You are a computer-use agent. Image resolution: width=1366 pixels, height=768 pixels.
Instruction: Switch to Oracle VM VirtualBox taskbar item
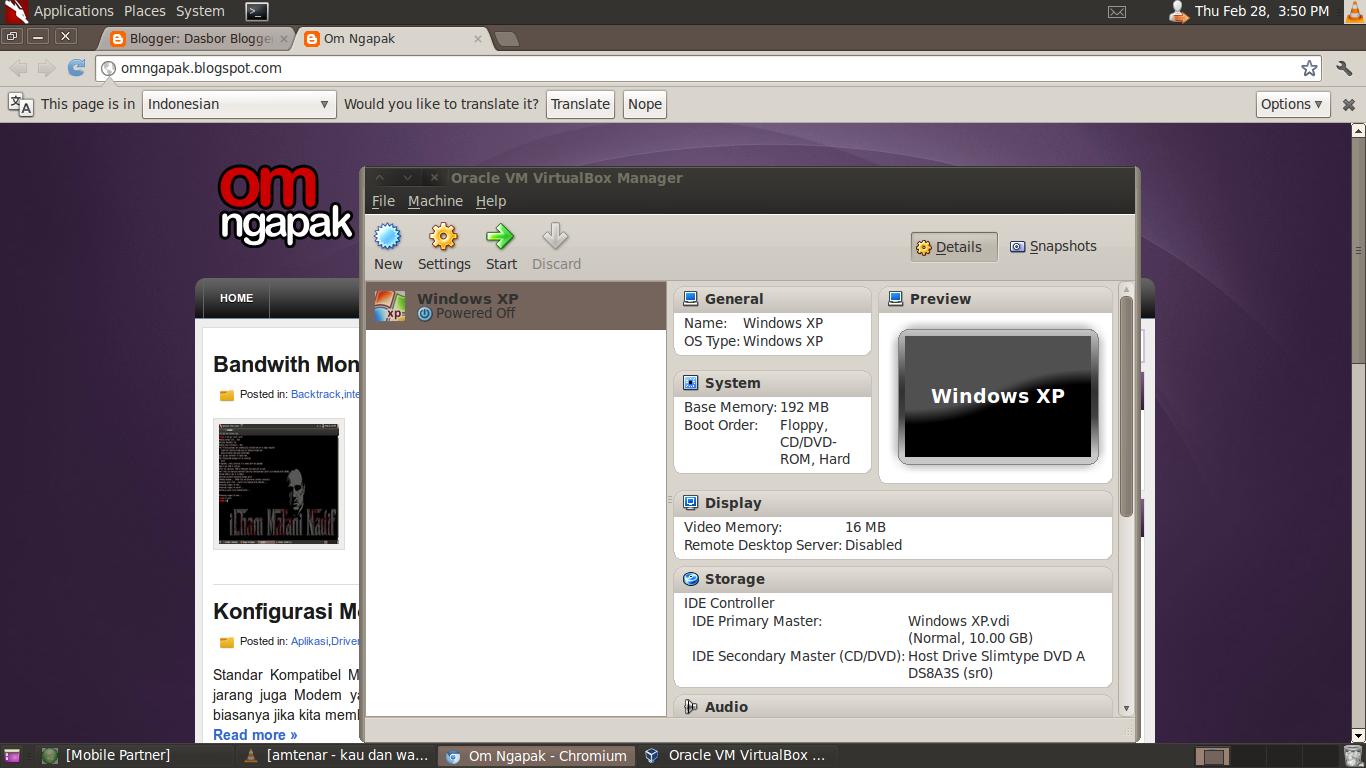(737, 755)
